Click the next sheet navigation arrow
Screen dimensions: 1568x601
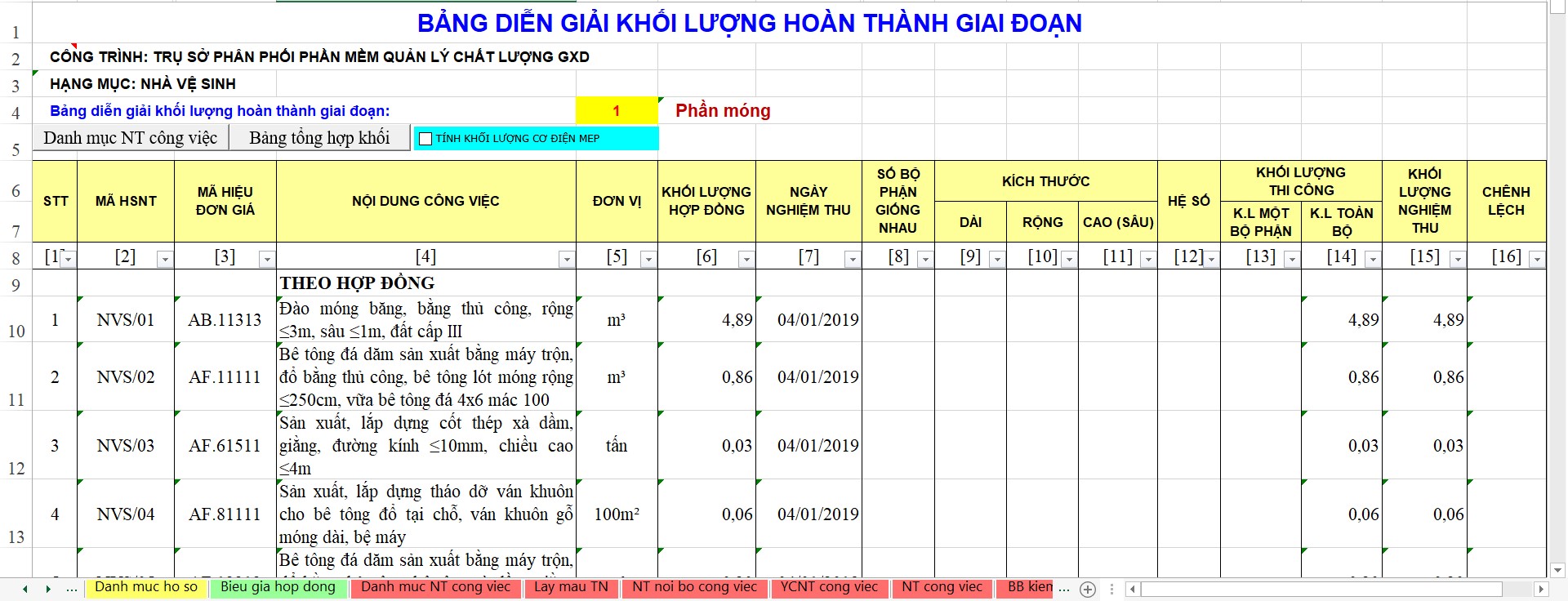point(48,589)
